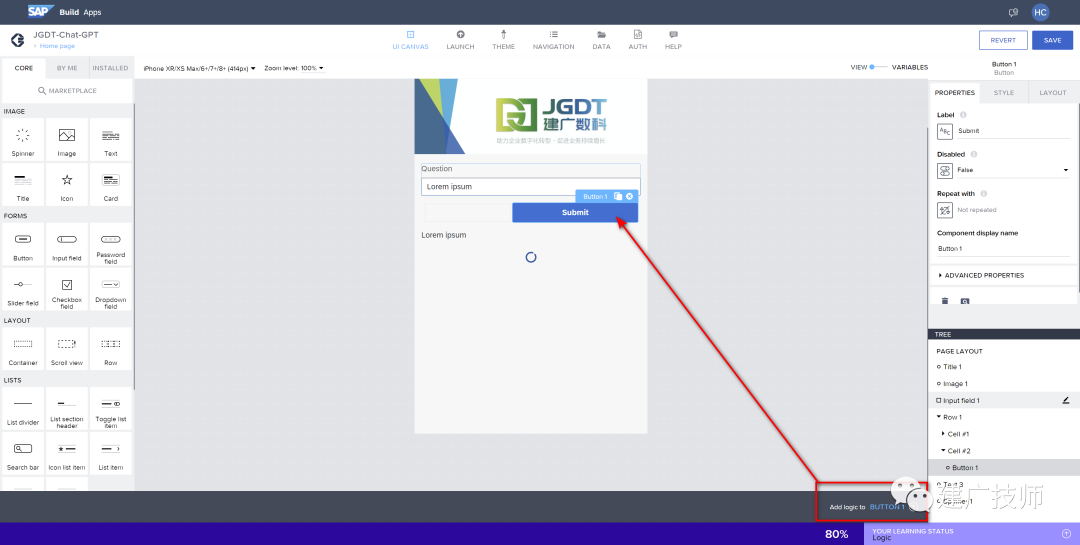This screenshot has height=545, width=1080.
Task: Open the Help menu
Action: coord(674,40)
